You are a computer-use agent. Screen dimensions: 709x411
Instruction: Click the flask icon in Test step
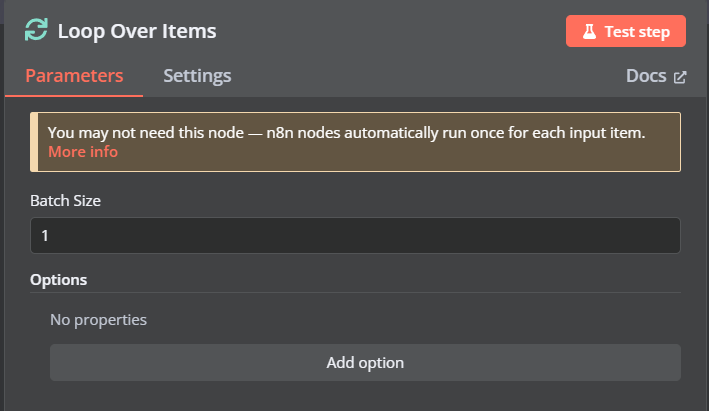click(589, 31)
